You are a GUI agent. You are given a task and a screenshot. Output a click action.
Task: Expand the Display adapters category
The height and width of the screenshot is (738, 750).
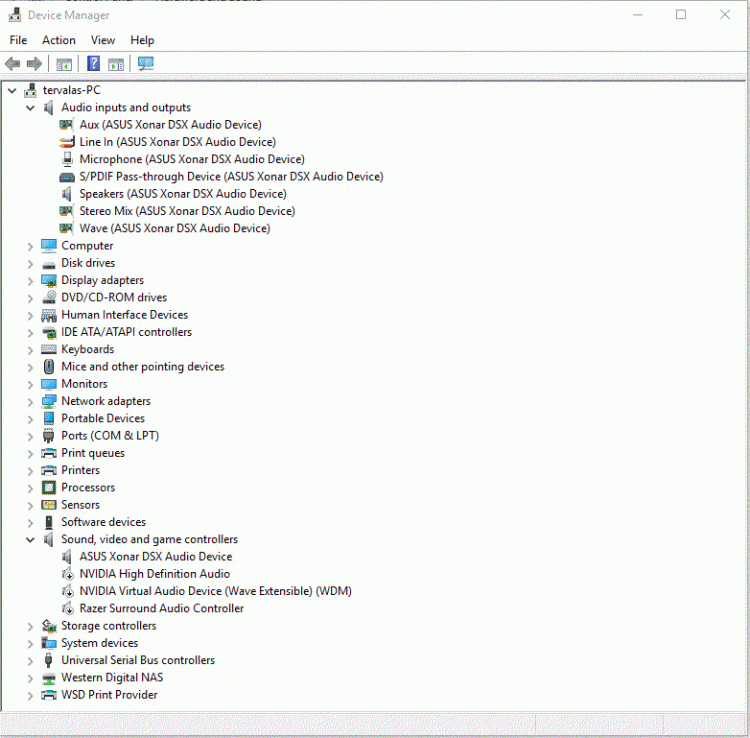[30, 281]
